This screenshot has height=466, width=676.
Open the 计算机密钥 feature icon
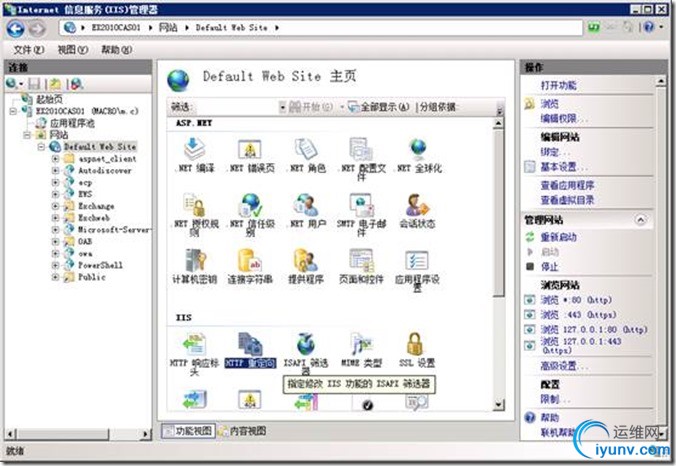(194, 266)
